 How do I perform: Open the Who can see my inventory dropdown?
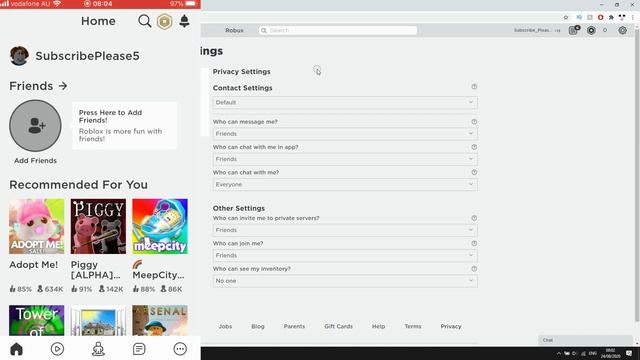(x=345, y=280)
